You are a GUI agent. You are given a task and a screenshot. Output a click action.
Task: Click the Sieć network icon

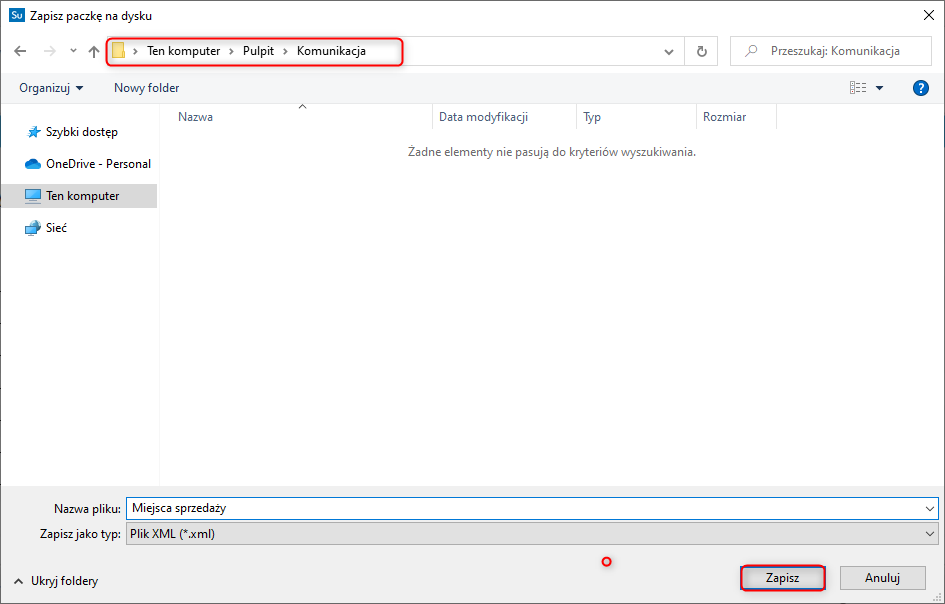coord(33,228)
